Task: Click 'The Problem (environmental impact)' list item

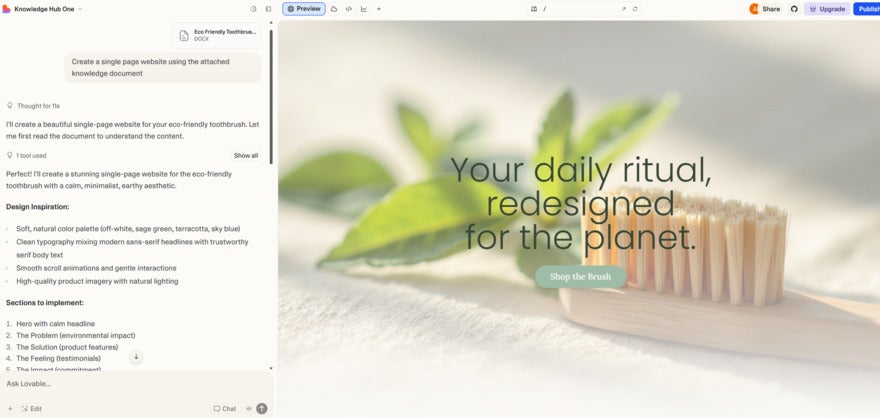Action: coord(76,336)
